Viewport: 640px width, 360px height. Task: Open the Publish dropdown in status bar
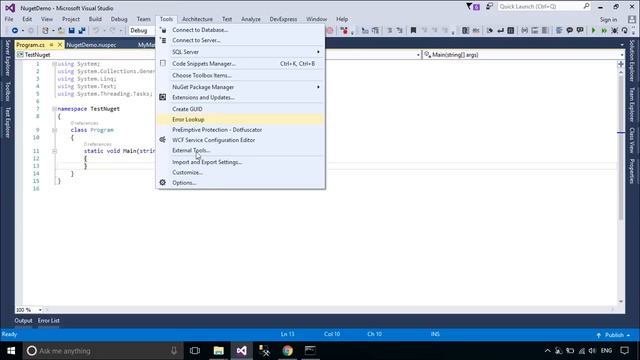[613, 335]
